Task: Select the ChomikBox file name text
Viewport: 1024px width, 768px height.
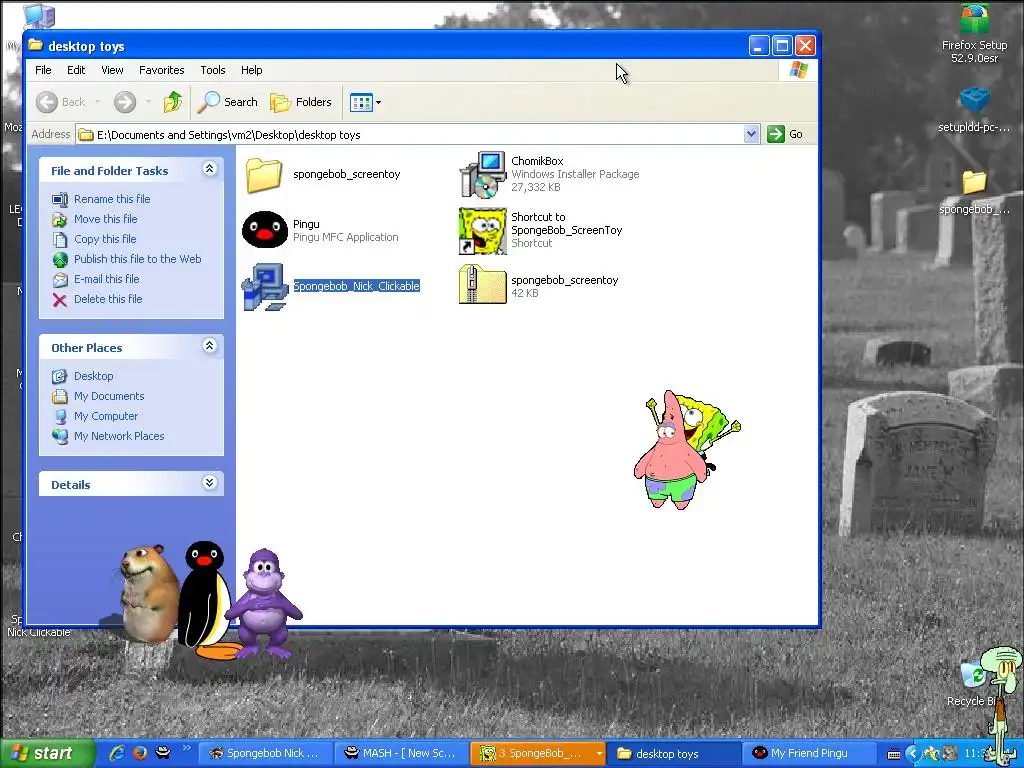Action: pos(537,161)
